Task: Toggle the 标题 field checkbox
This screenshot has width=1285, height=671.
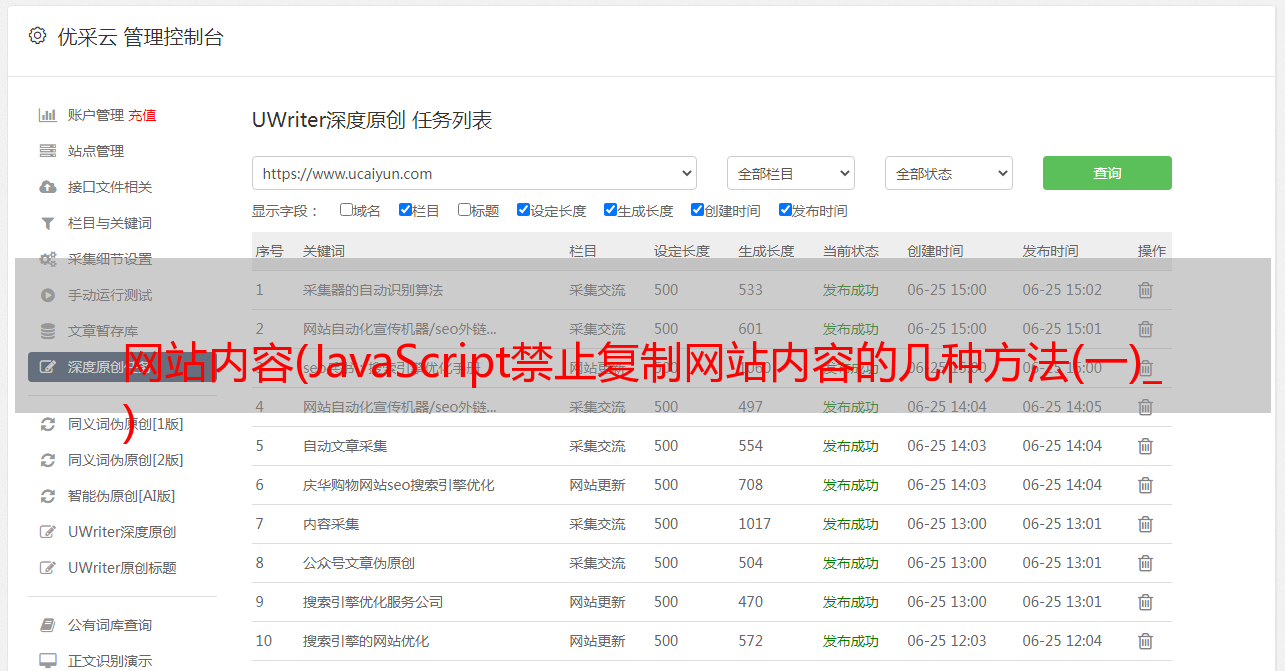Action: click(x=464, y=210)
